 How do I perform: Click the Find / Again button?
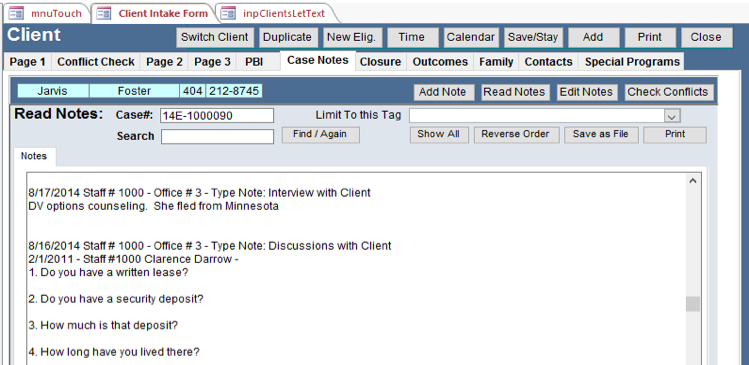pyautogui.click(x=320, y=134)
